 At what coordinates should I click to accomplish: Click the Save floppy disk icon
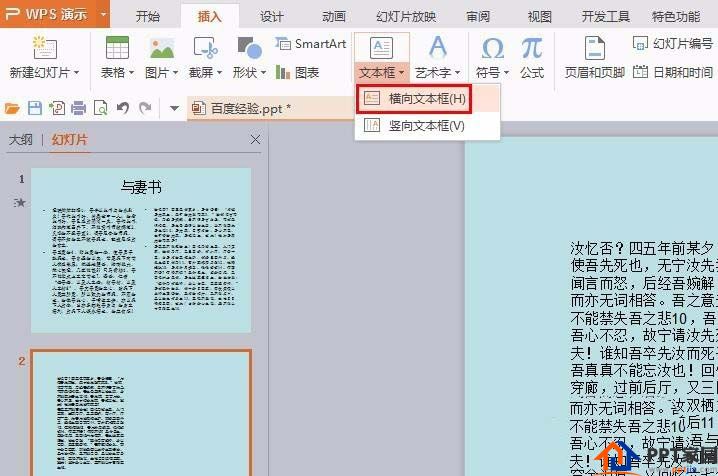tap(35, 108)
